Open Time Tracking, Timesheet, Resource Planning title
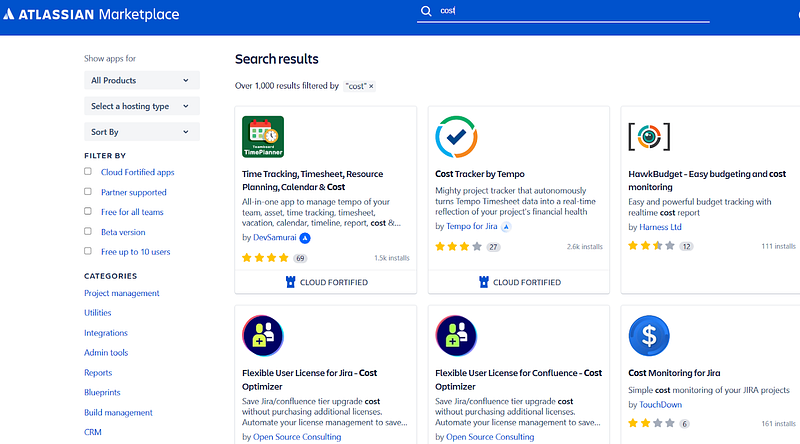Image resolution: width=800 pixels, height=444 pixels. (x=312, y=181)
